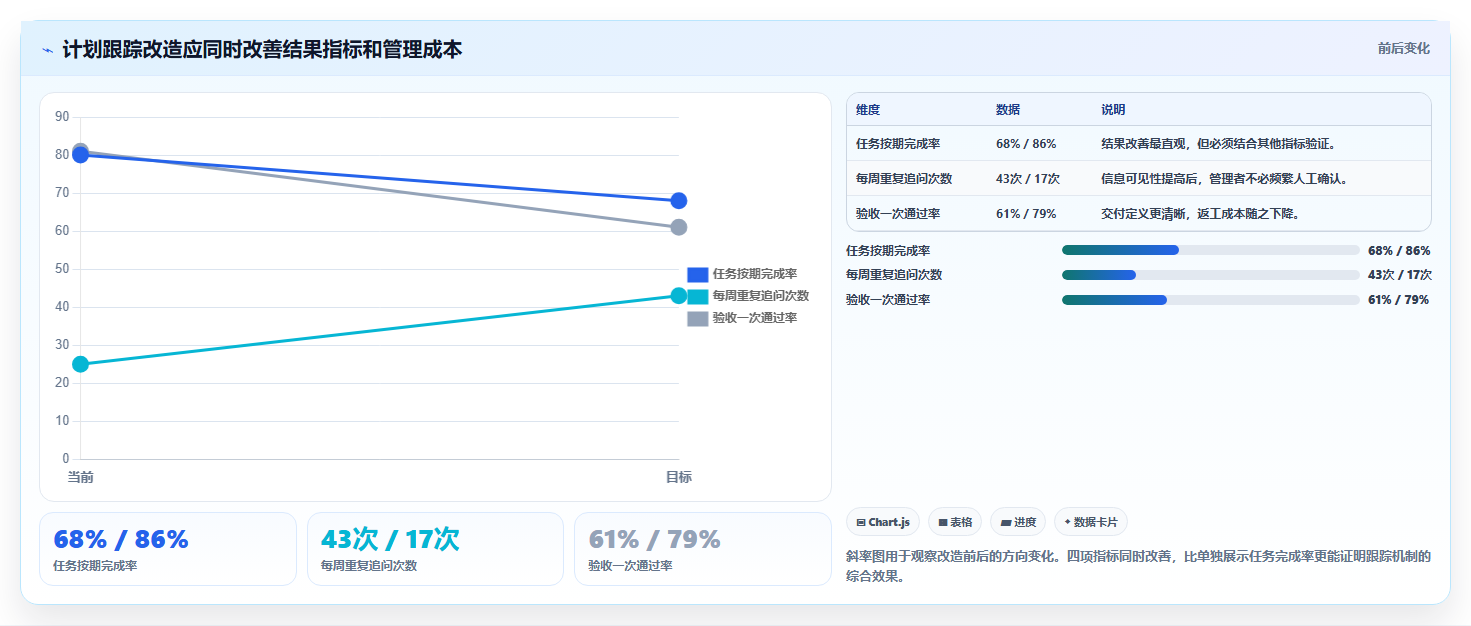The height and width of the screenshot is (626, 1471).
Task: Click the blue data point at 目标 (68)
Action: click(678, 201)
